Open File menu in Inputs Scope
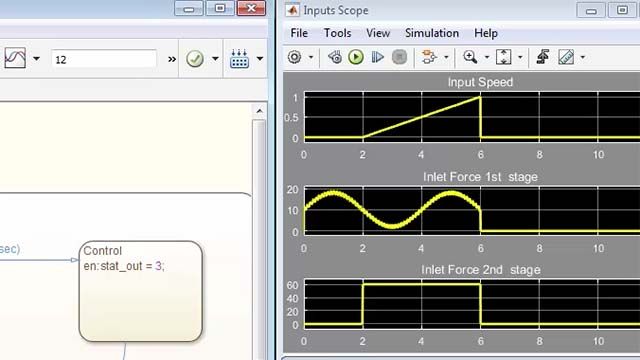The image size is (640, 360). tap(299, 33)
